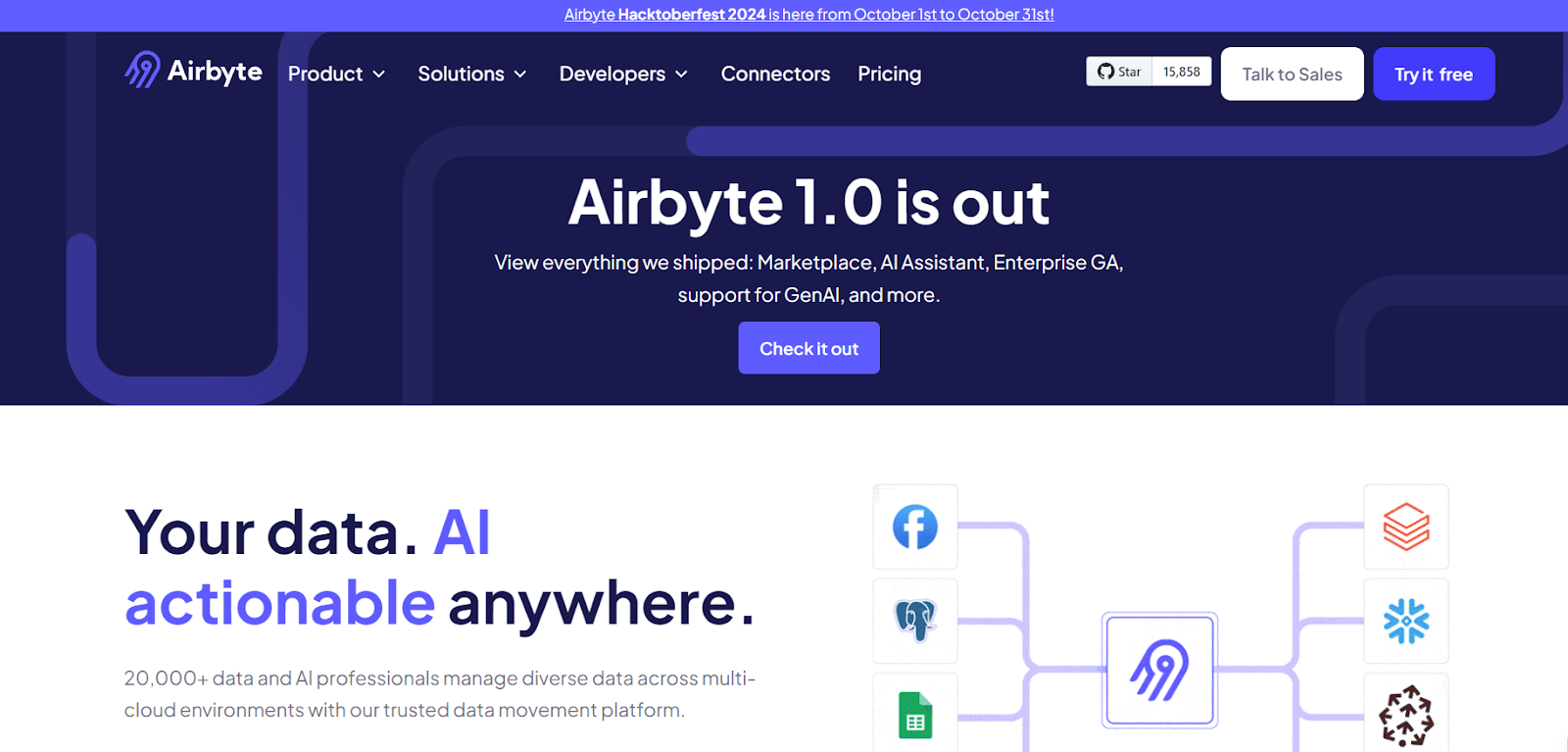Click the "View everything we shipped" description text
This screenshot has width=1568, height=752.
808,278
